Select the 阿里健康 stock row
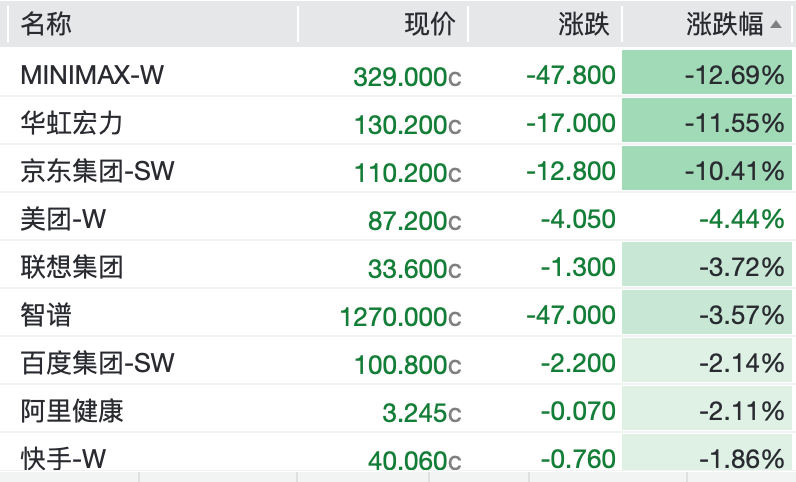The height and width of the screenshot is (482, 796). pos(398,408)
